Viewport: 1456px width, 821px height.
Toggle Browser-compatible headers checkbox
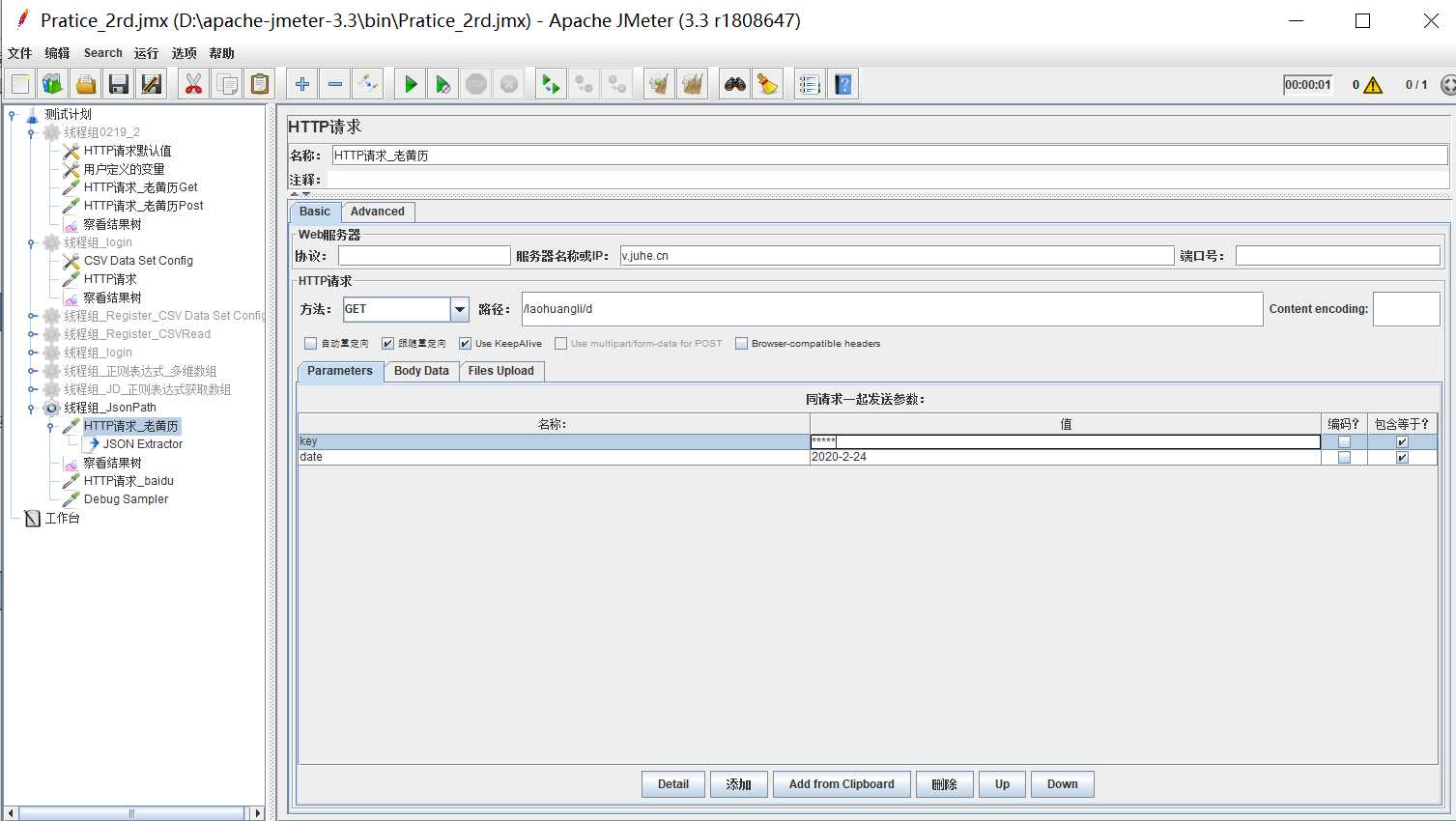741,343
